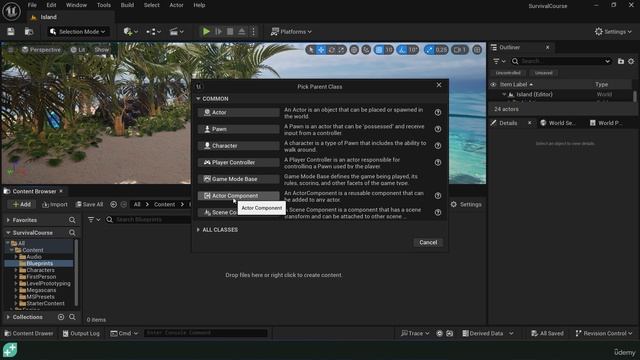Open the Perspective view mode menu
The height and width of the screenshot is (360, 640).
41,50
